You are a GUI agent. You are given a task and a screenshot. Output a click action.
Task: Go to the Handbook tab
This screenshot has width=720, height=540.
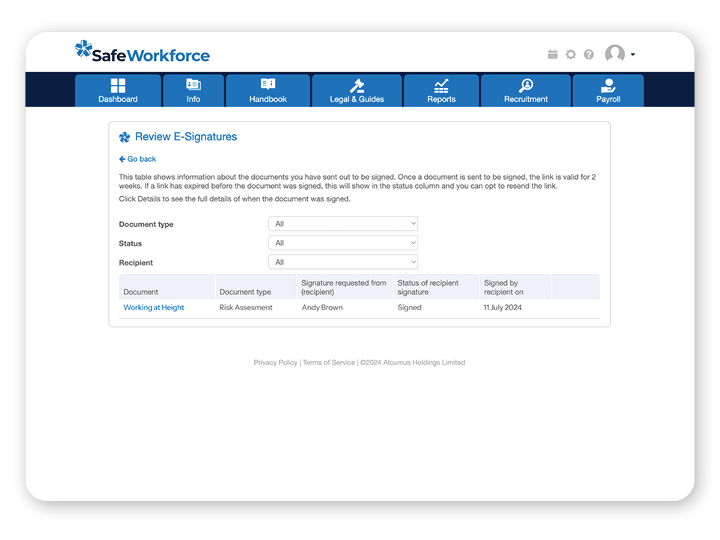267,90
